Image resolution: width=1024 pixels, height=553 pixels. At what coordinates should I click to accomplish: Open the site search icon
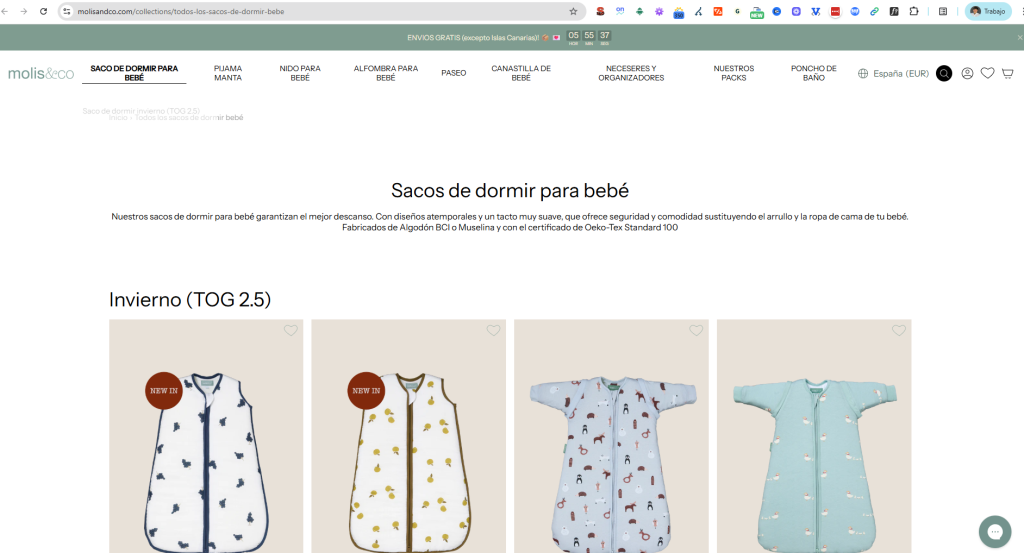(x=943, y=73)
